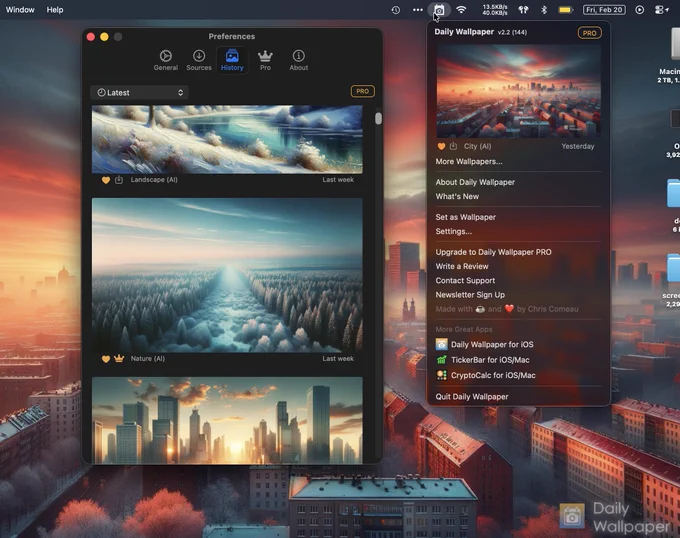
Task: Favorite the Landscape (AI) wallpaper heart
Action: (x=105, y=180)
